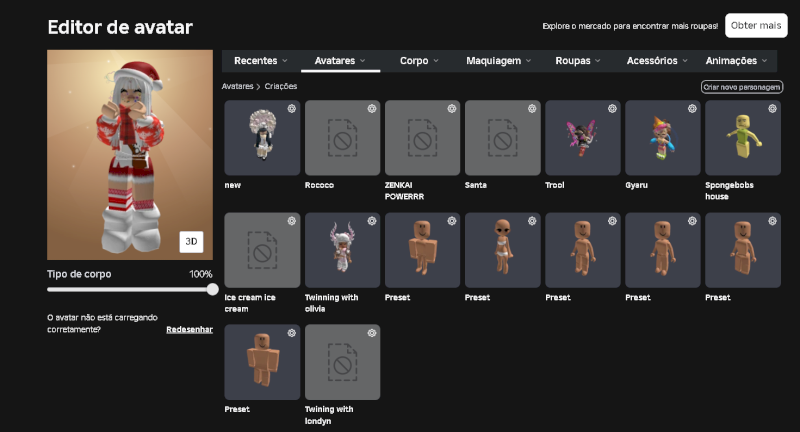The image size is (800, 432).
Task: Open the Corpo dropdown menu
Action: pos(419,61)
